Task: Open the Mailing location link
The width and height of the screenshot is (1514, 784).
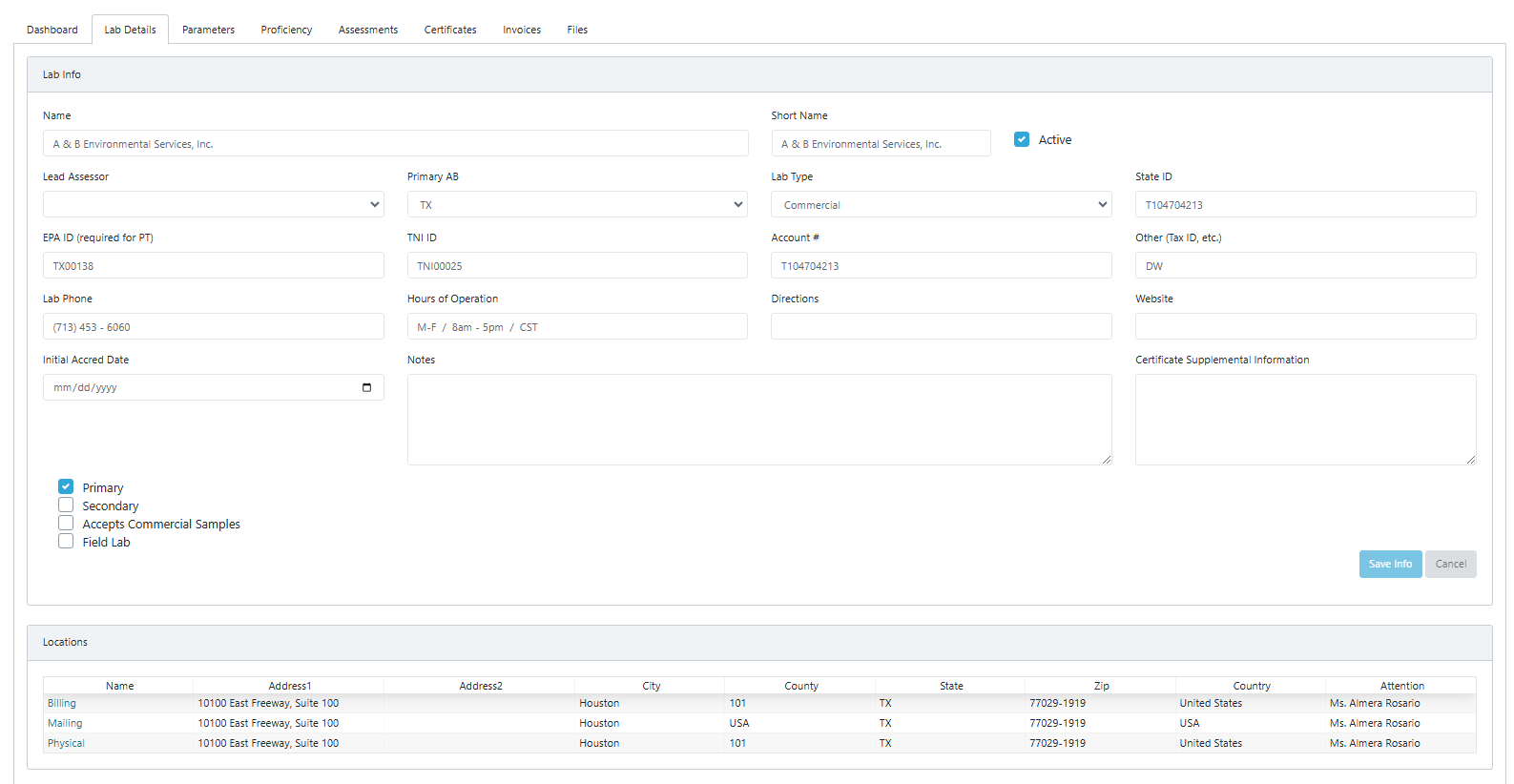Action: [65, 723]
